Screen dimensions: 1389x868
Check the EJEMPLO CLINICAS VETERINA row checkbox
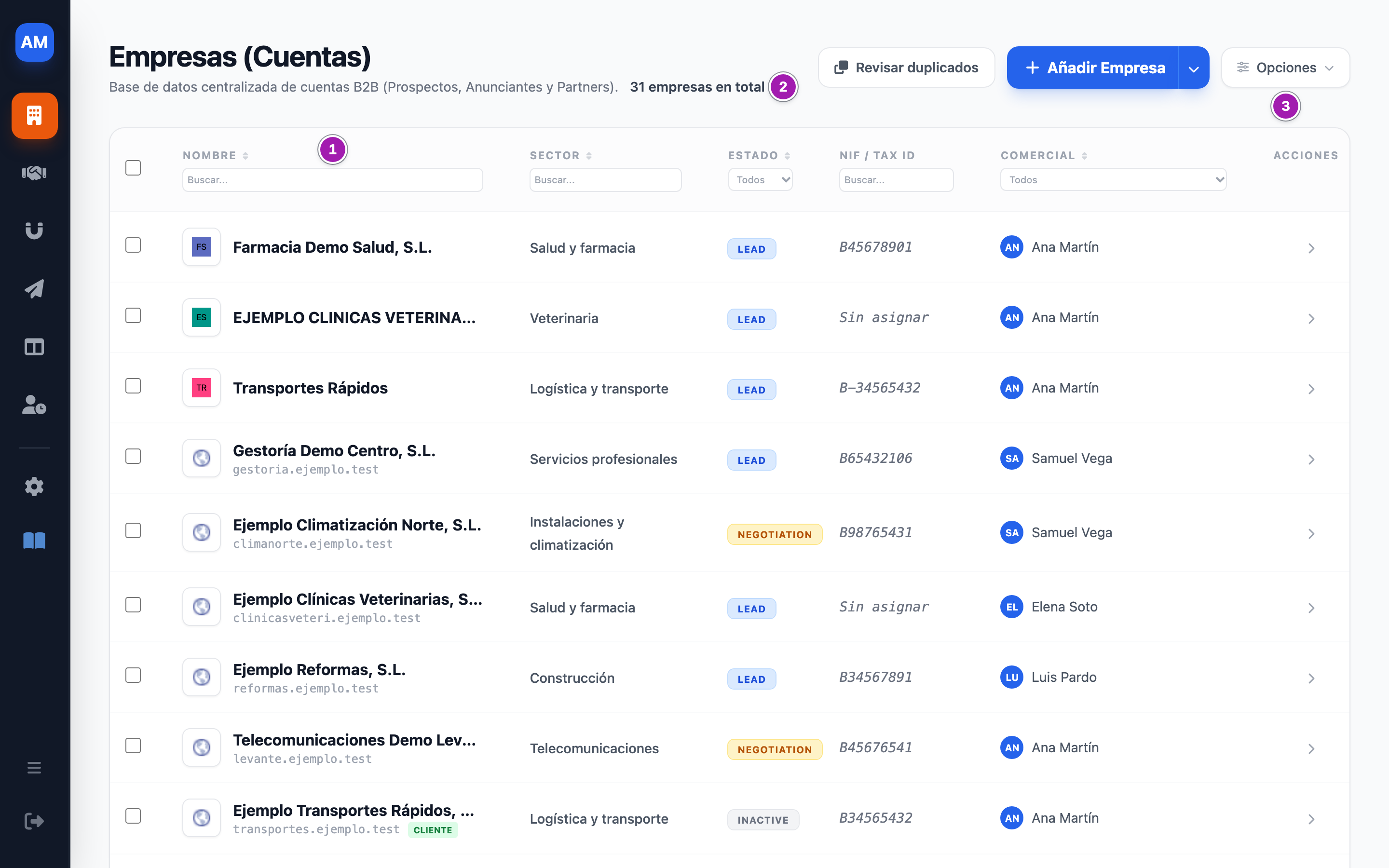click(x=133, y=315)
